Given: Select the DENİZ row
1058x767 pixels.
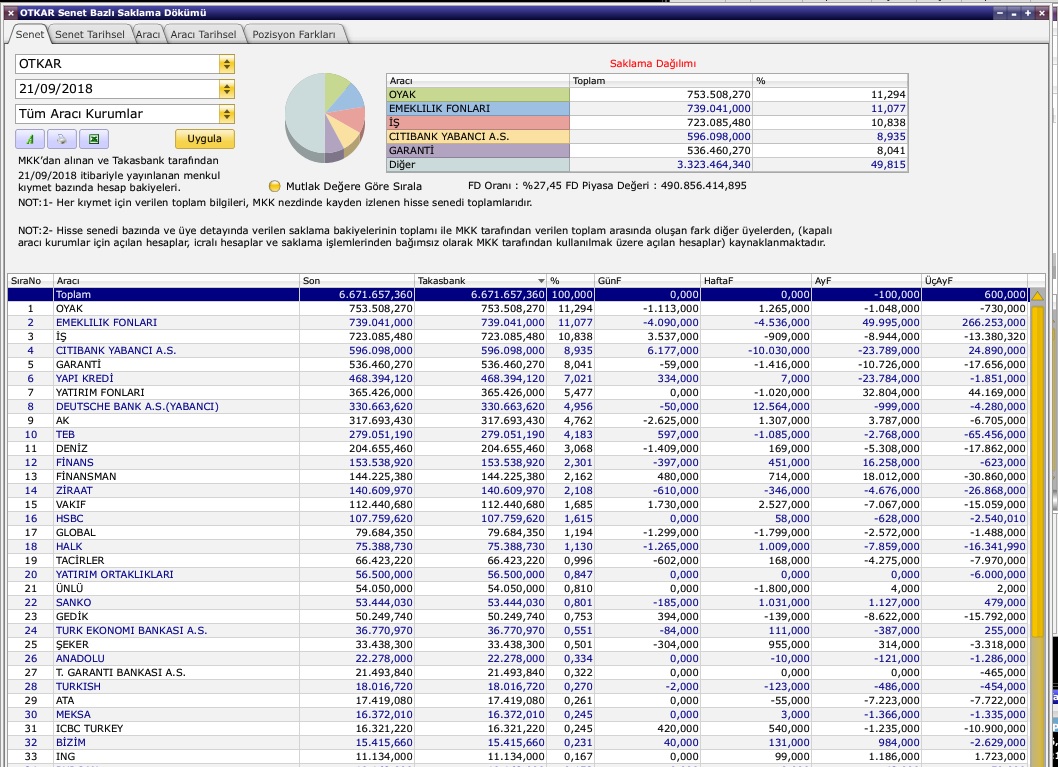Looking at the screenshot, I should 518,449.
